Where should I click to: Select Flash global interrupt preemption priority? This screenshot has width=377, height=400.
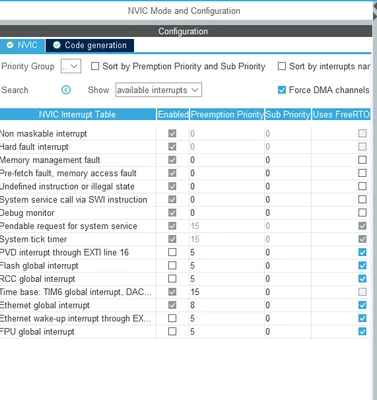point(227,266)
